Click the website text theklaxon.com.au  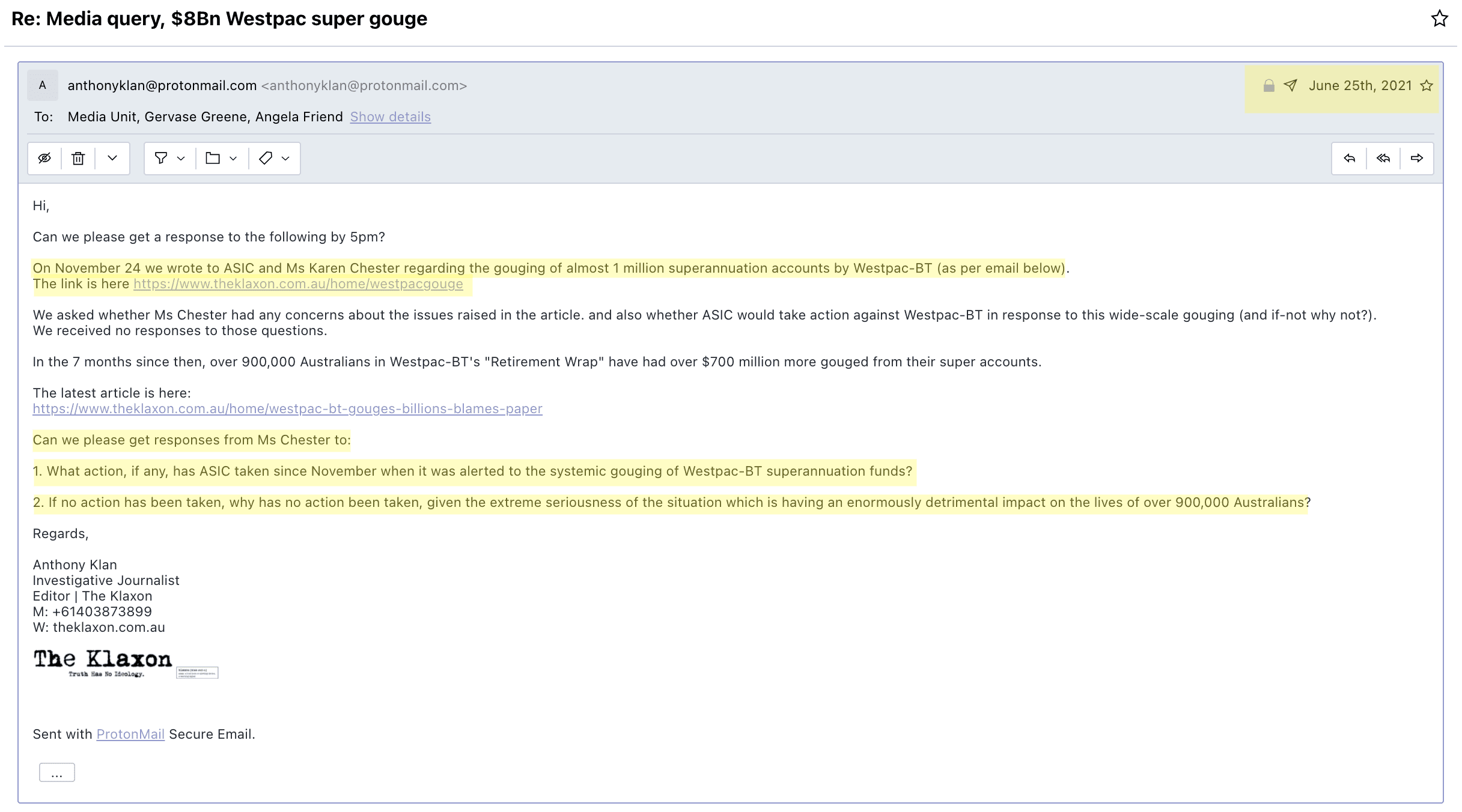(109, 628)
